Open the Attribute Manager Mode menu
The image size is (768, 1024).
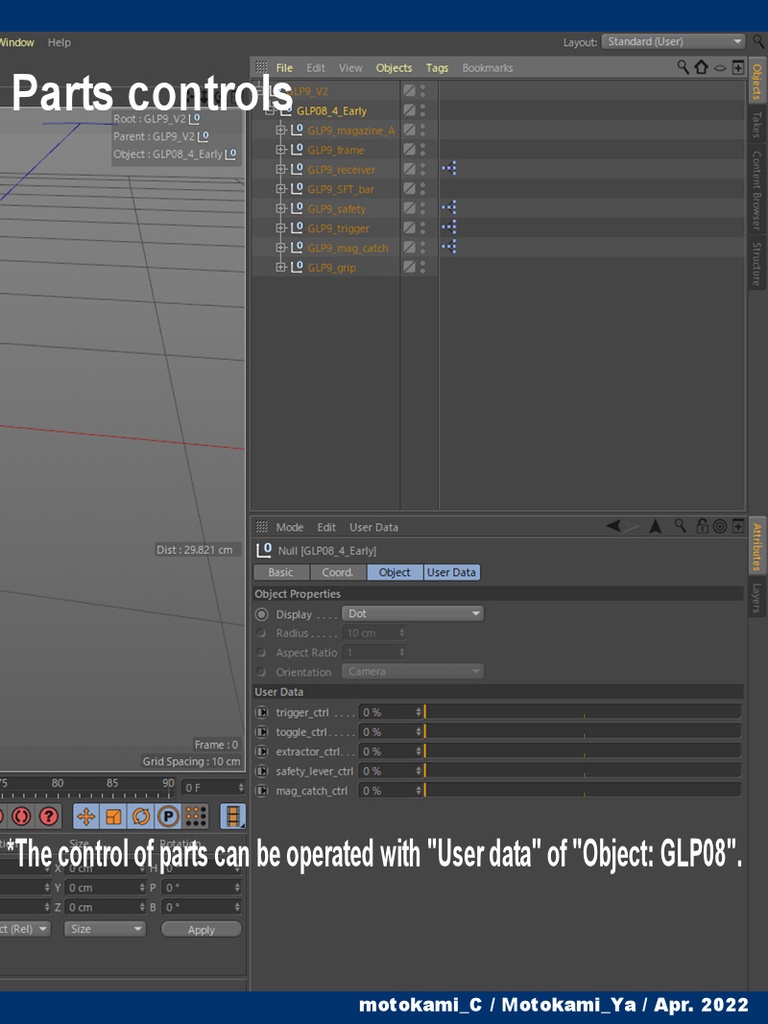point(289,527)
